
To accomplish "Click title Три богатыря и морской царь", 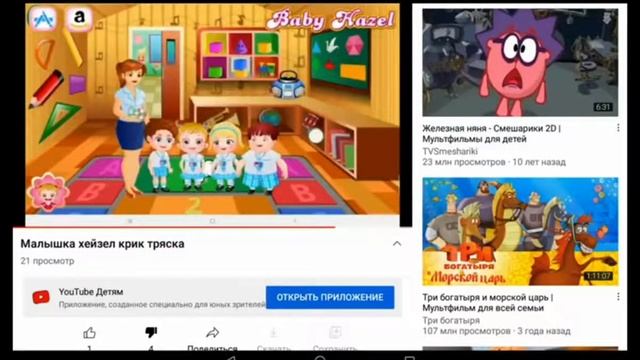I will [488, 302].
